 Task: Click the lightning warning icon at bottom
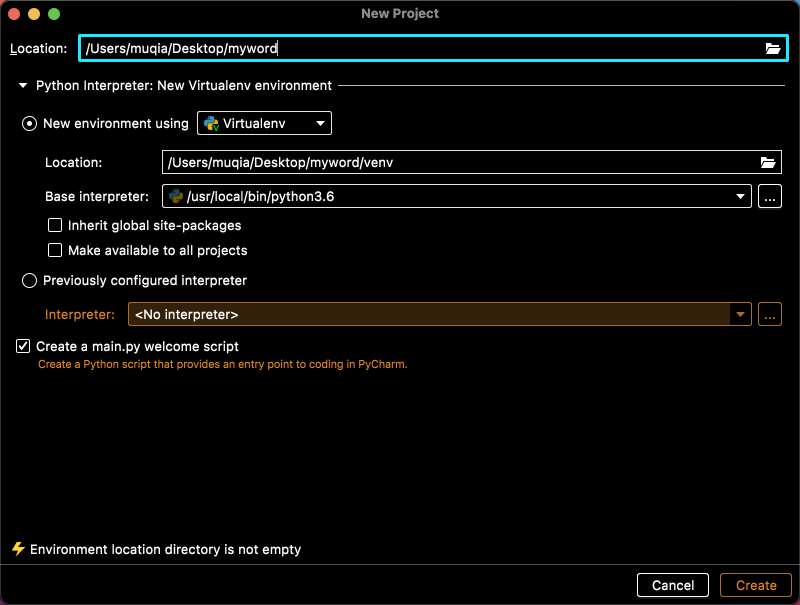tap(18, 549)
